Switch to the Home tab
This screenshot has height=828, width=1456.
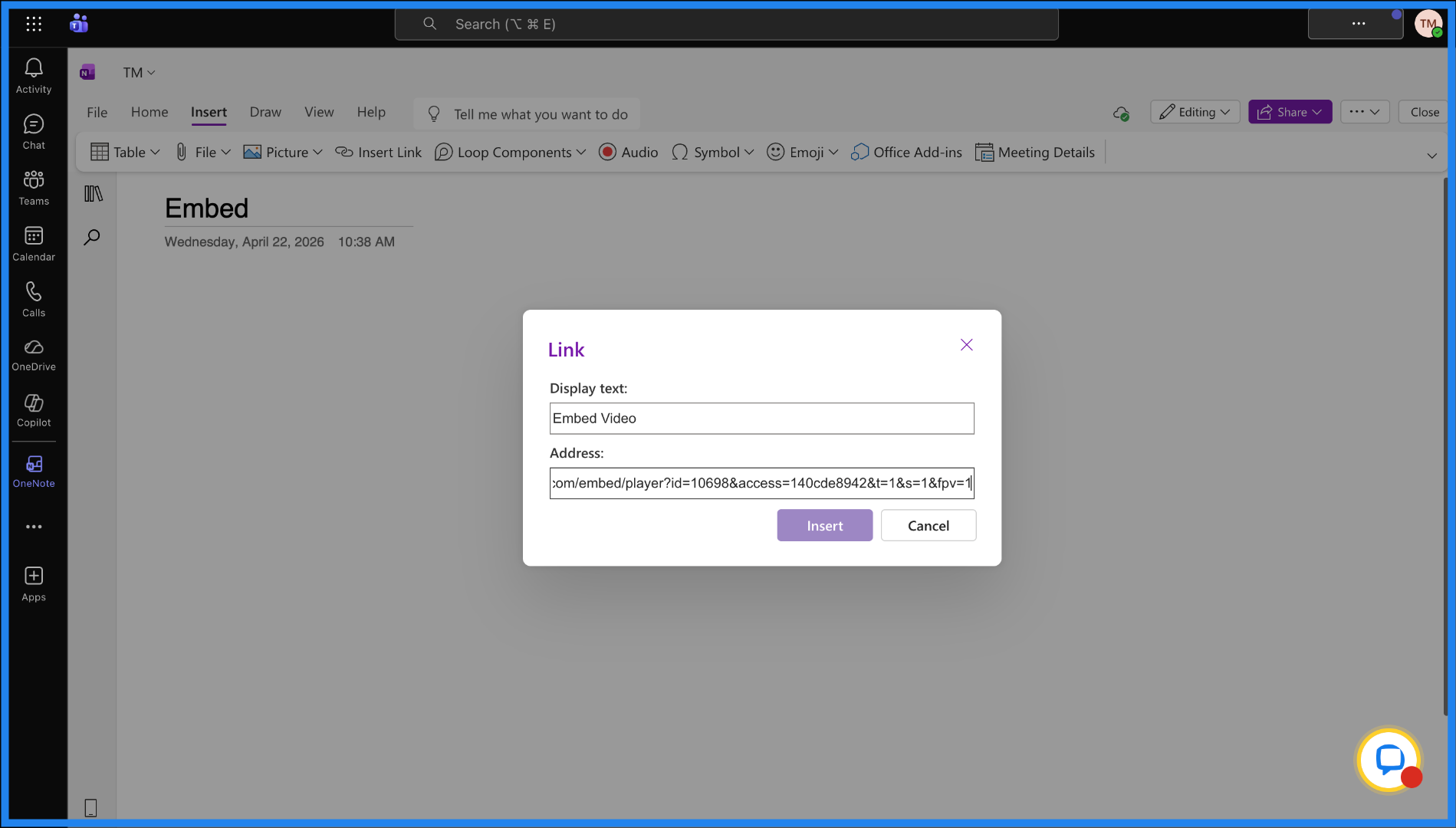click(x=150, y=112)
